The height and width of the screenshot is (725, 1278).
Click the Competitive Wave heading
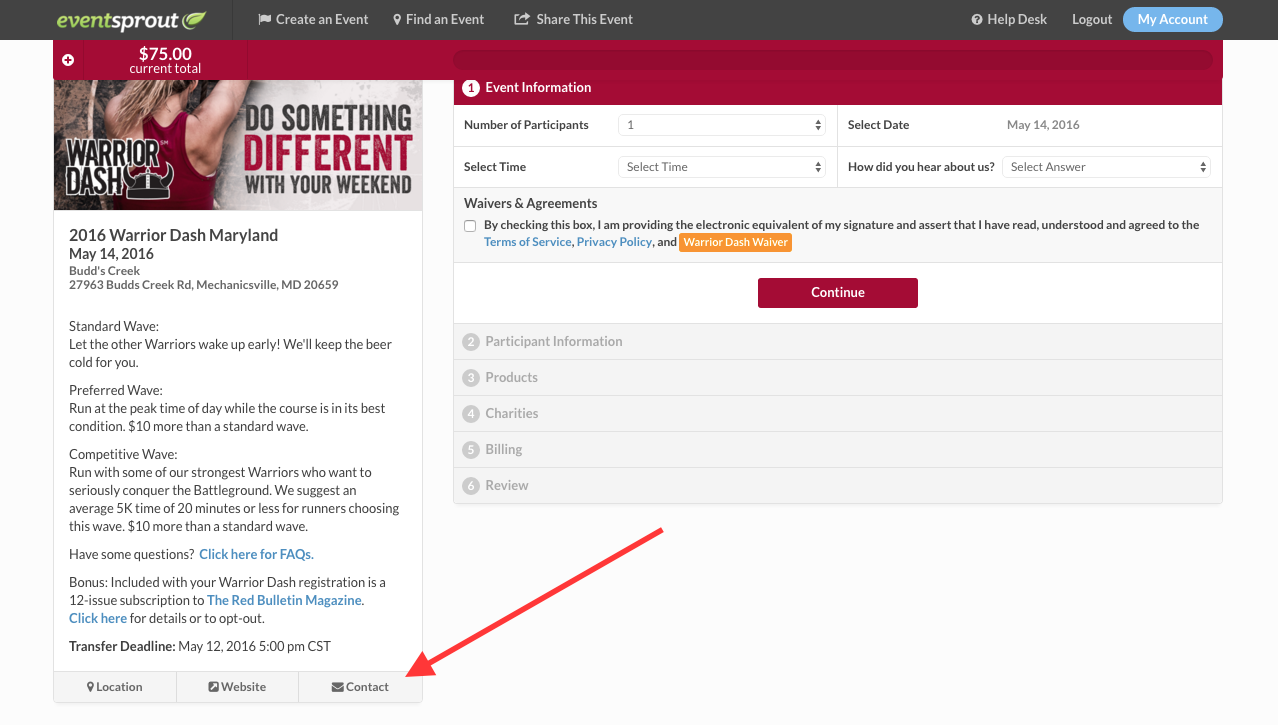pos(123,454)
